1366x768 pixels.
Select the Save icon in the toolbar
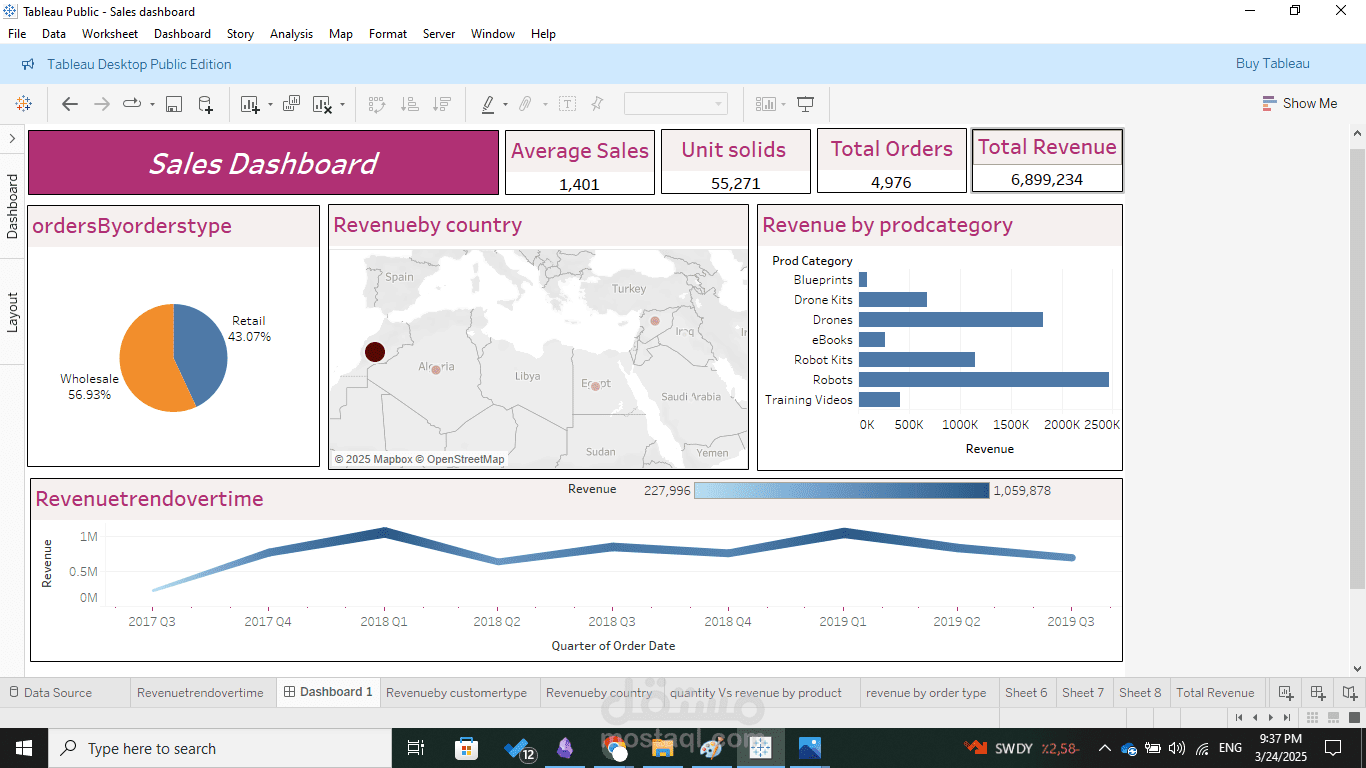click(173, 103)
